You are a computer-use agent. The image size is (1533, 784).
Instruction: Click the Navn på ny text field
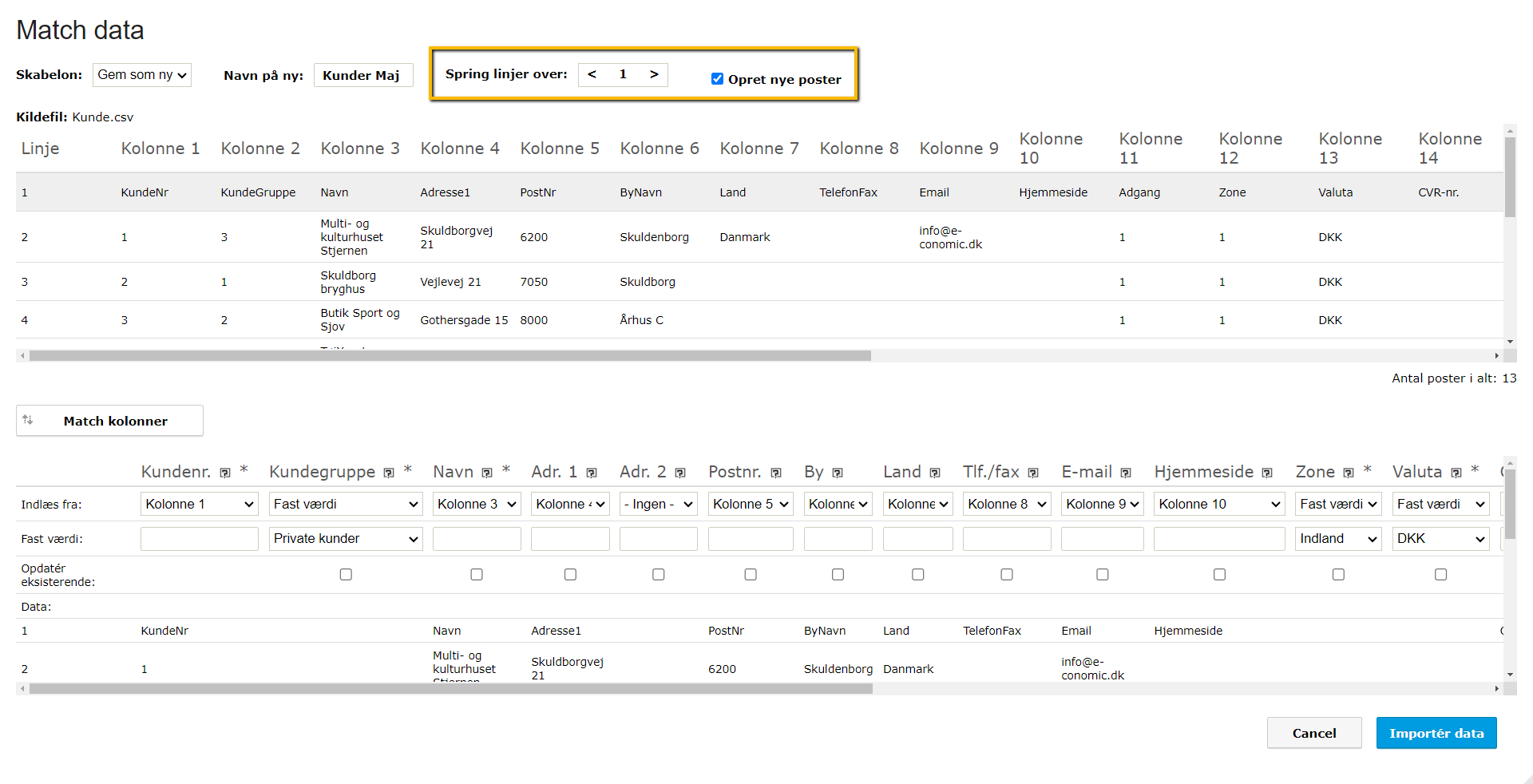coord(362,75)
